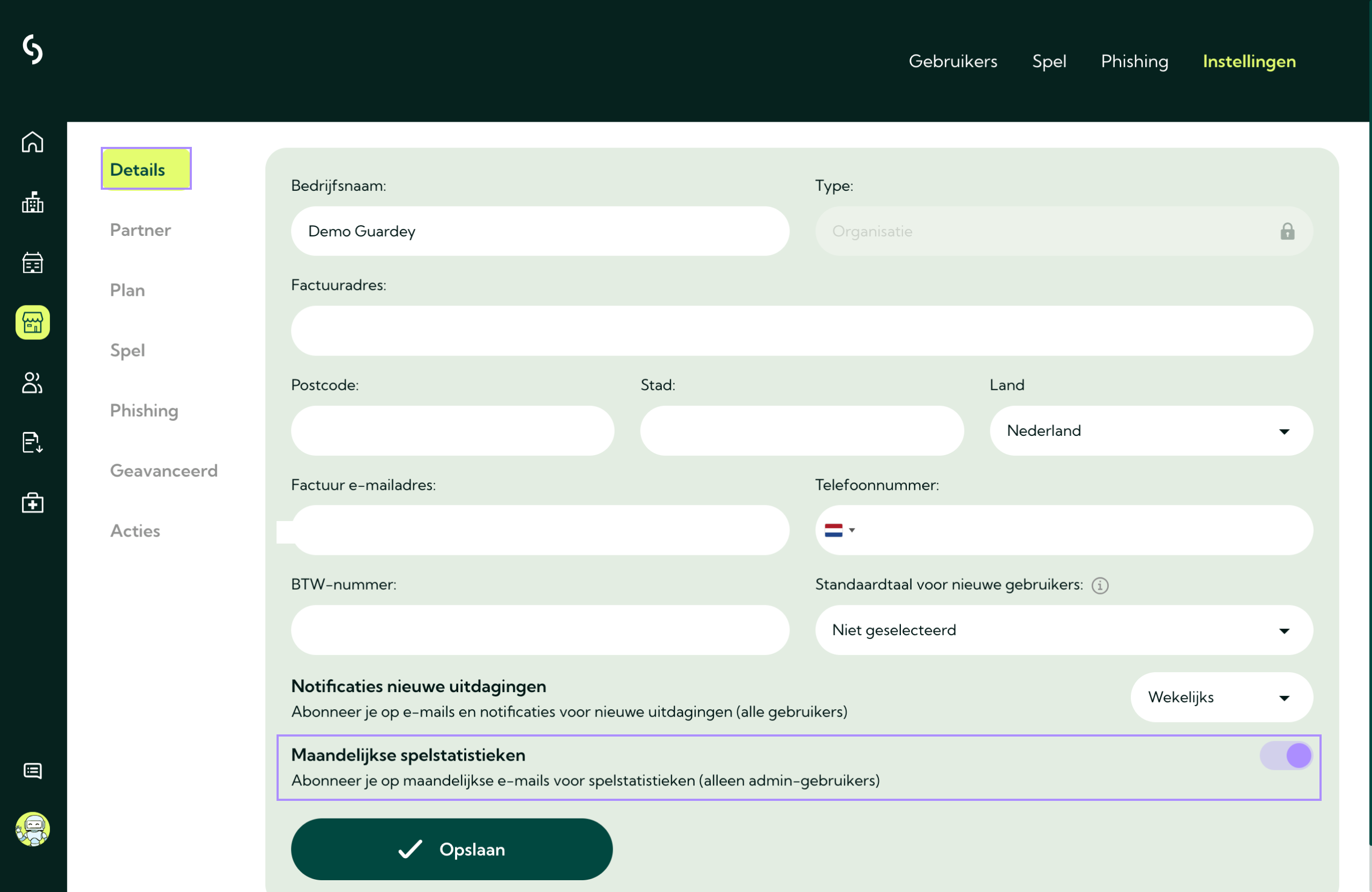
Task: Open the first-aid kit icon
Action: (x=32, y=503)
